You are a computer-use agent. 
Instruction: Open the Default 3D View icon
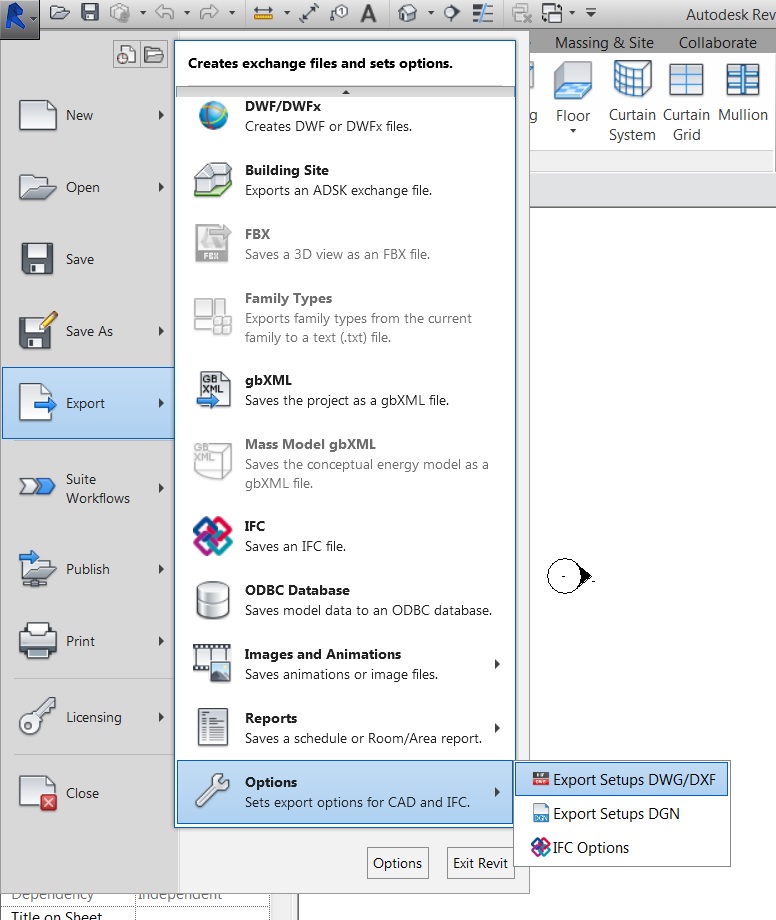tap(408, 13)
